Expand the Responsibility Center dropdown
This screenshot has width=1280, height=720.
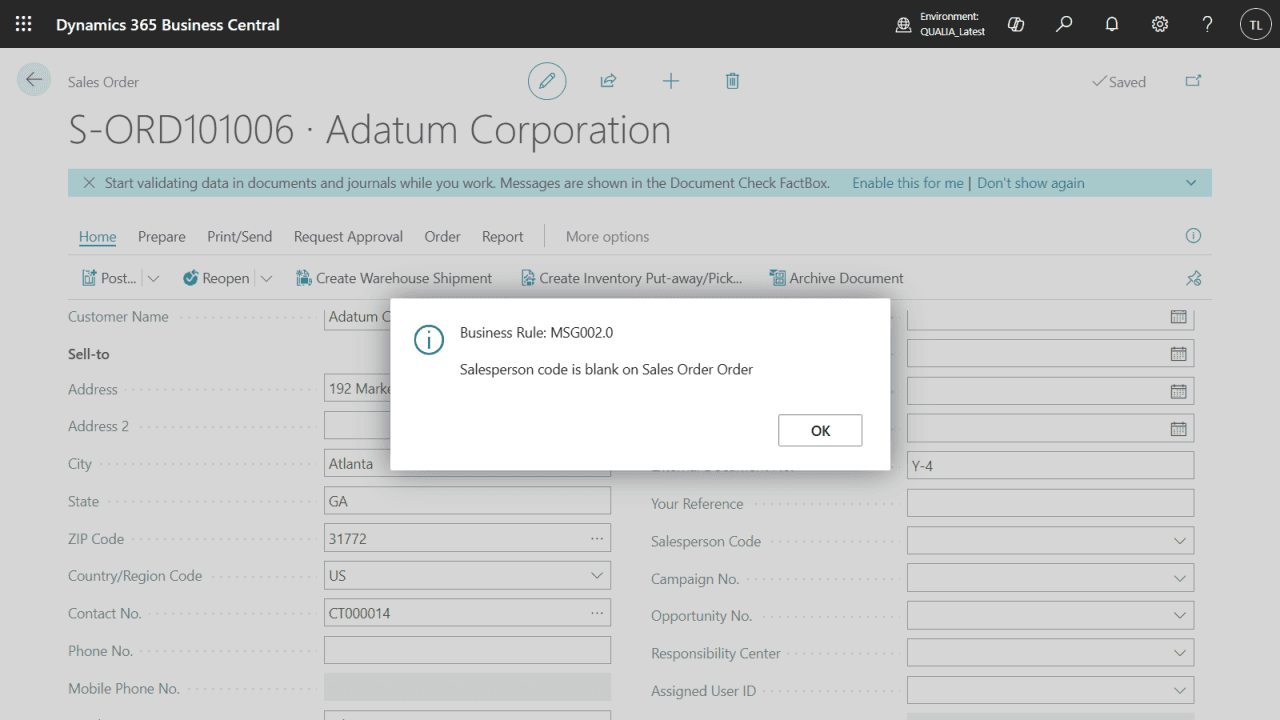pos(1178,653)
